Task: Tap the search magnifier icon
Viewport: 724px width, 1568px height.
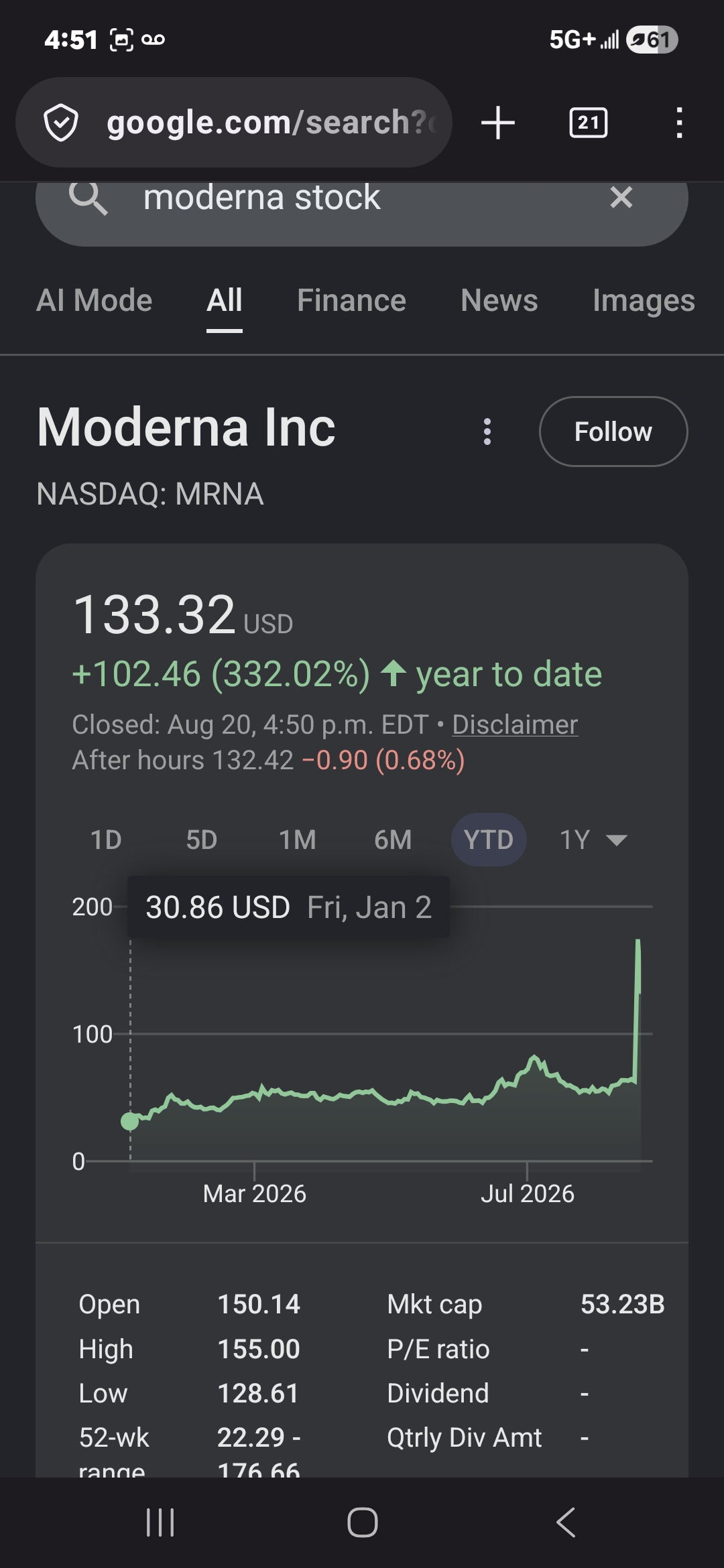Action: [x=88, y=198]
